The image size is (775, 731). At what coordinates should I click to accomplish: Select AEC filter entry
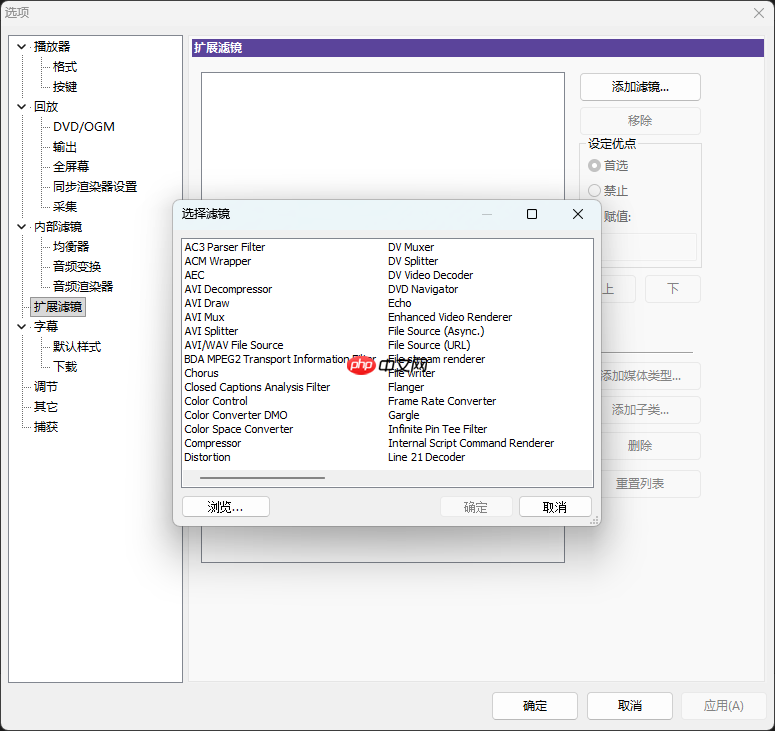point(194,275)
